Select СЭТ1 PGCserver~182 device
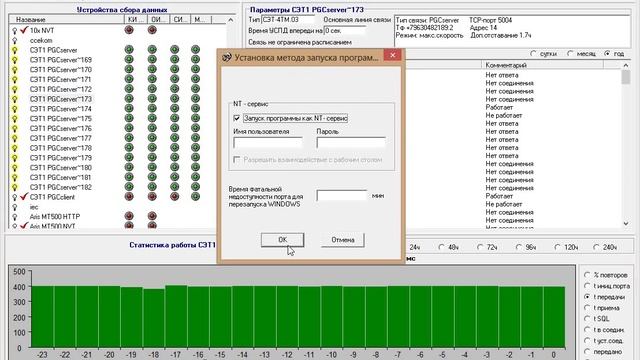 click(x=61, y=187)
